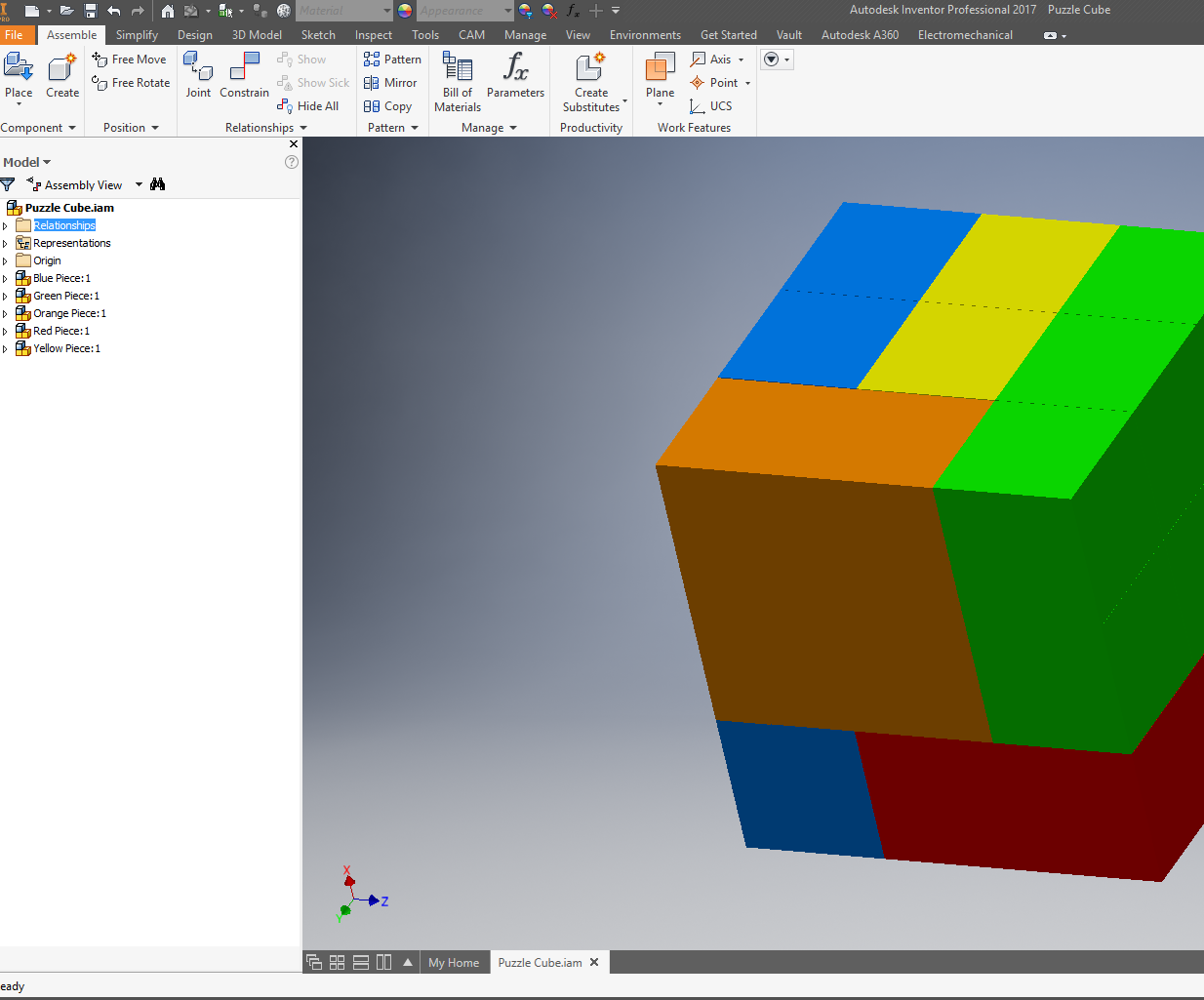Expand the Origin folder in browser
Image resolution: width=1204 pixels, height=1000 pixels.
[x=5, y=260]
